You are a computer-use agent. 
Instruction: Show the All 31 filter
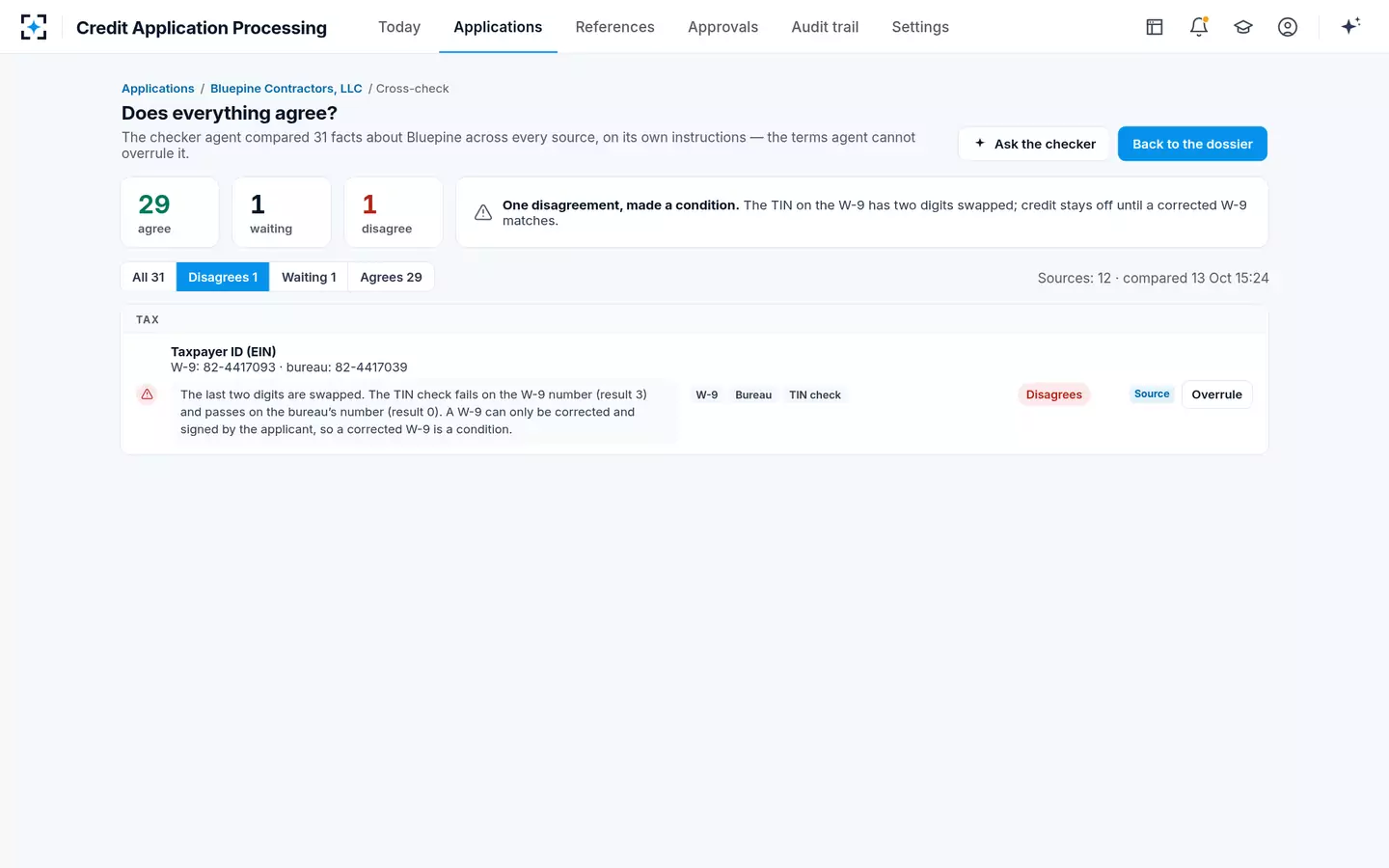pyautogui.click(x=149, y=277)
